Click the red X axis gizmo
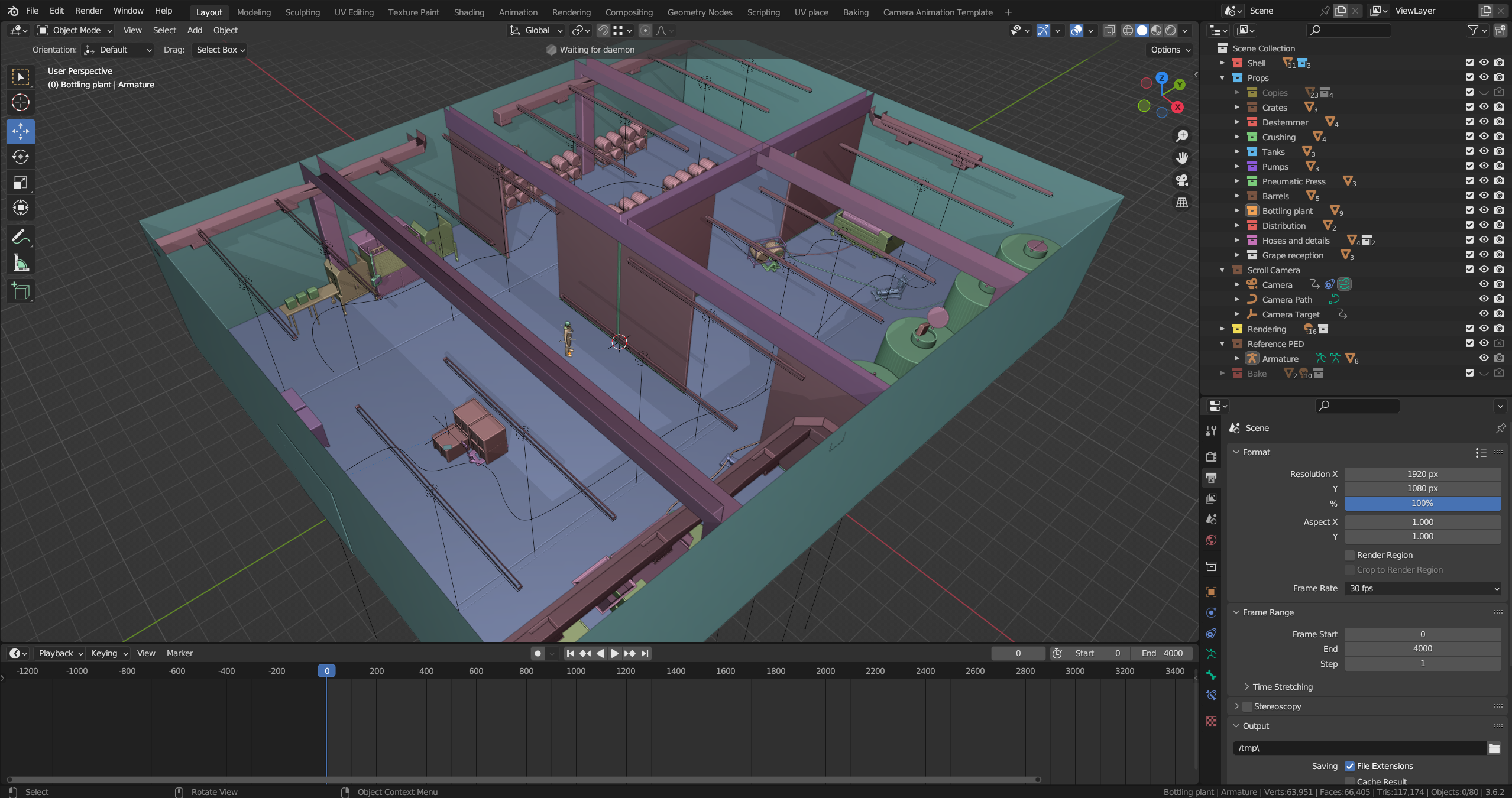The image size is (1512, 798). 1178,107
